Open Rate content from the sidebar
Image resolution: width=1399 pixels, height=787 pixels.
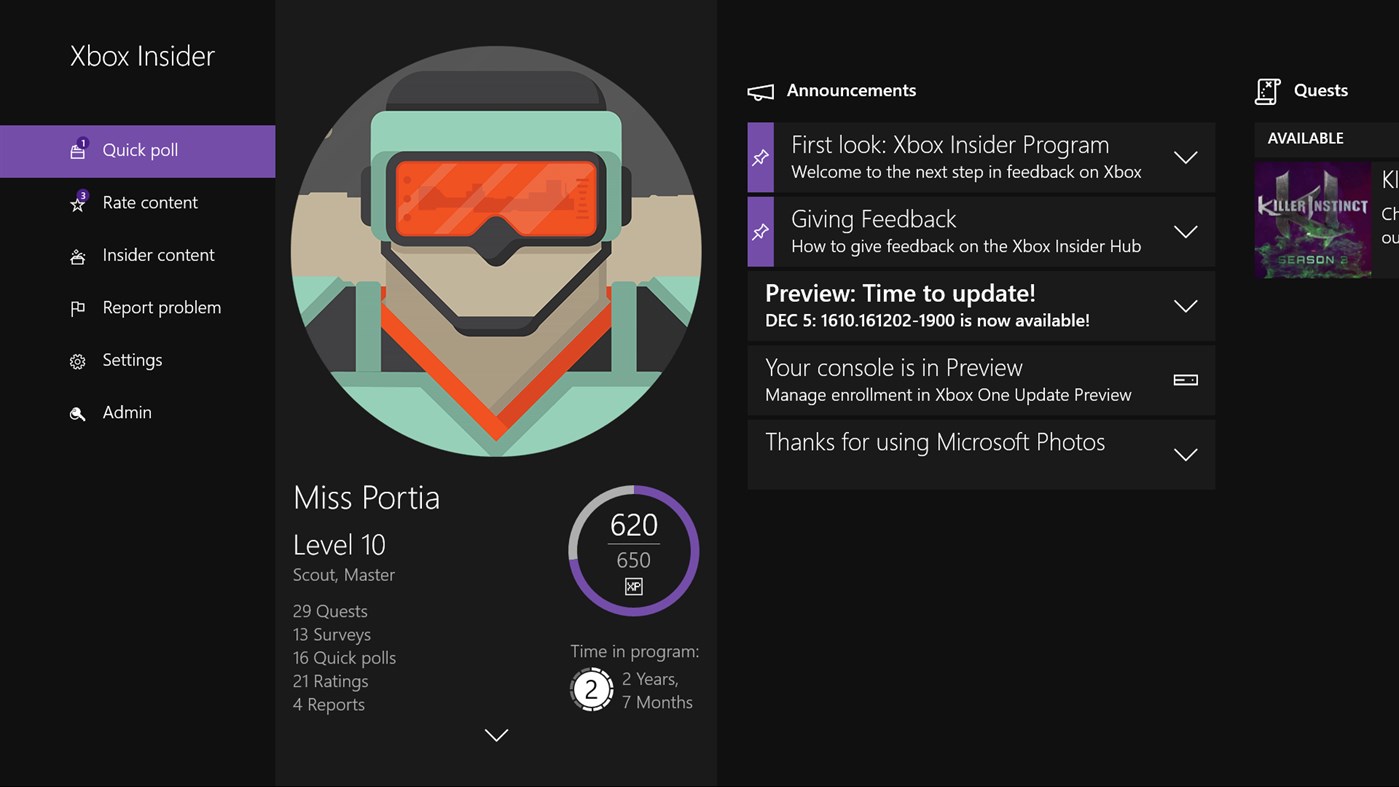coord(79,202)
